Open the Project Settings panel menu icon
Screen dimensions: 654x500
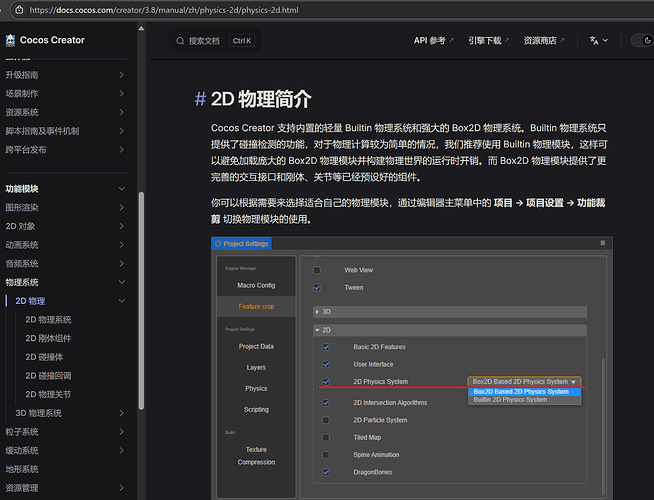603,243
